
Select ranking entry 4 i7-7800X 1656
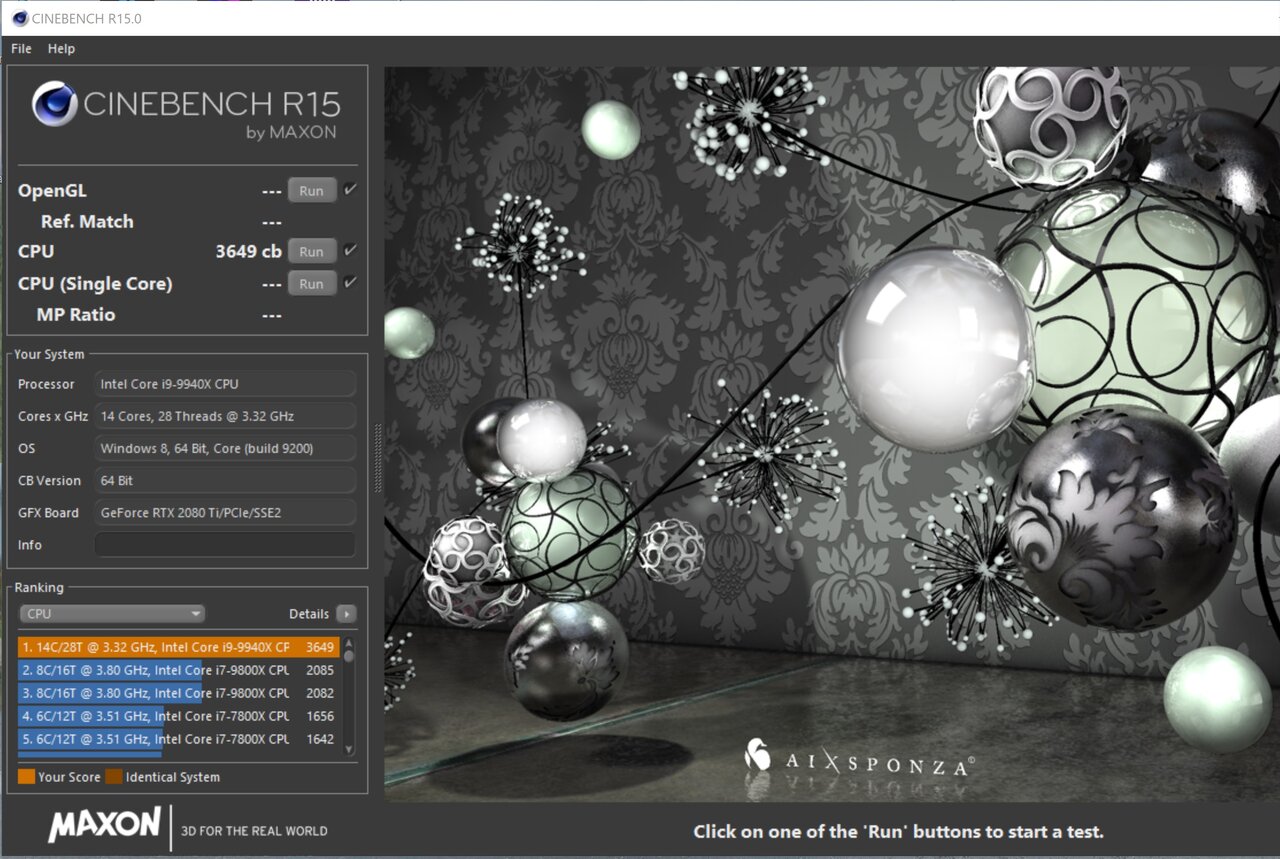[179, 716]
